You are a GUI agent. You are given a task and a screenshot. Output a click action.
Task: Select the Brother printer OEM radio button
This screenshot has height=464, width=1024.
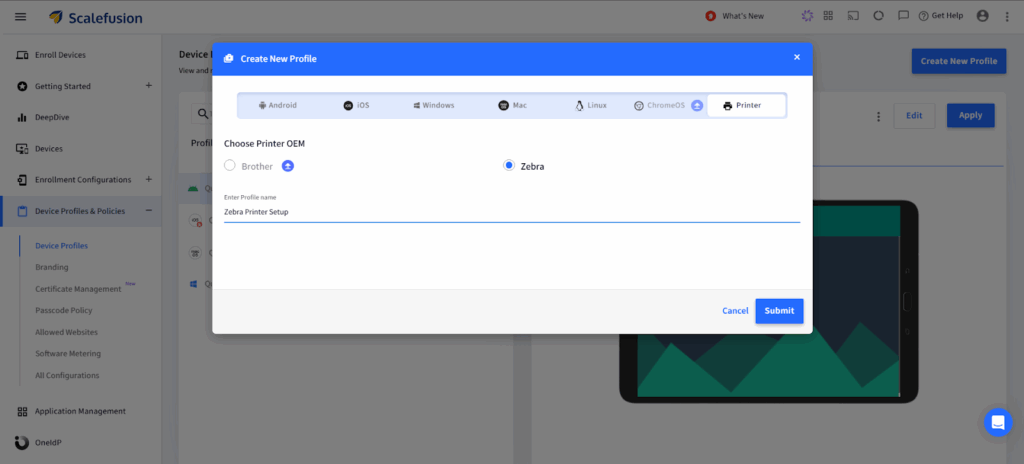(x=230, y=166)
